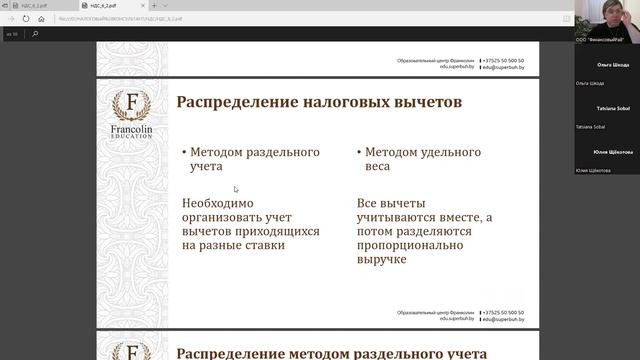Click the forward navigation arrow
Screen dimensions: 640x360
11,19
